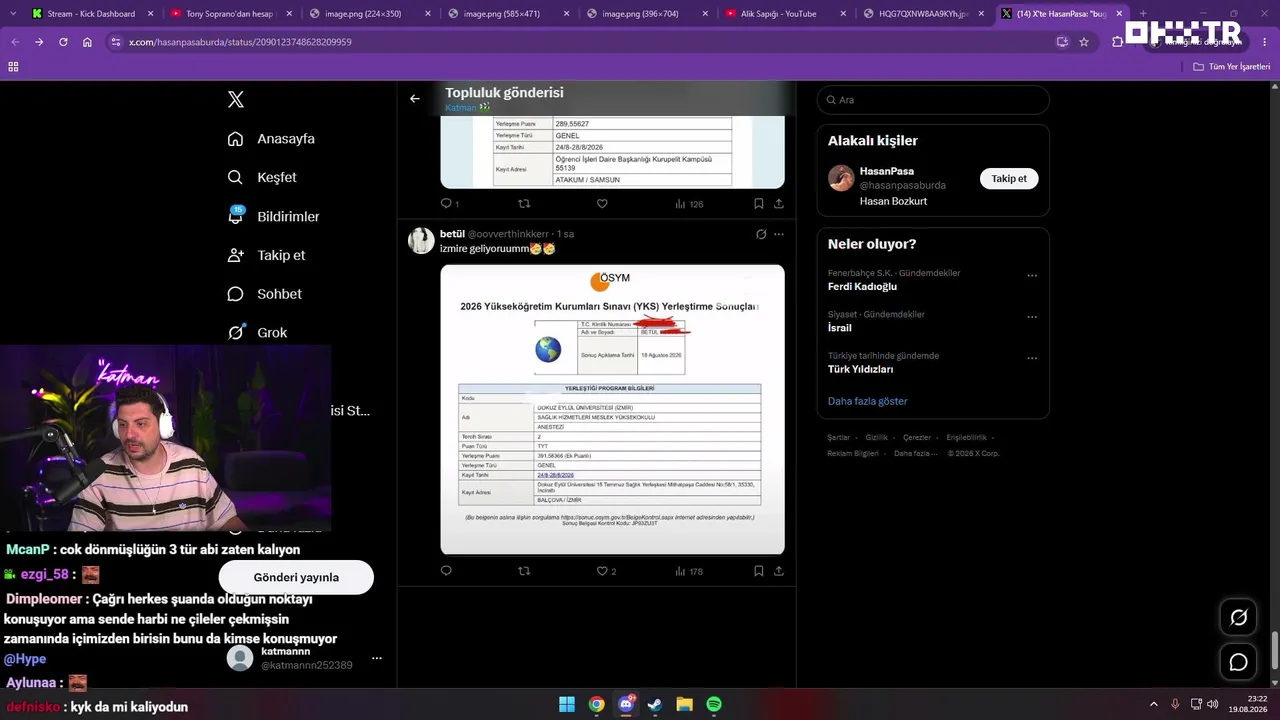Show hidden system tray icons

pos(1153,704)
